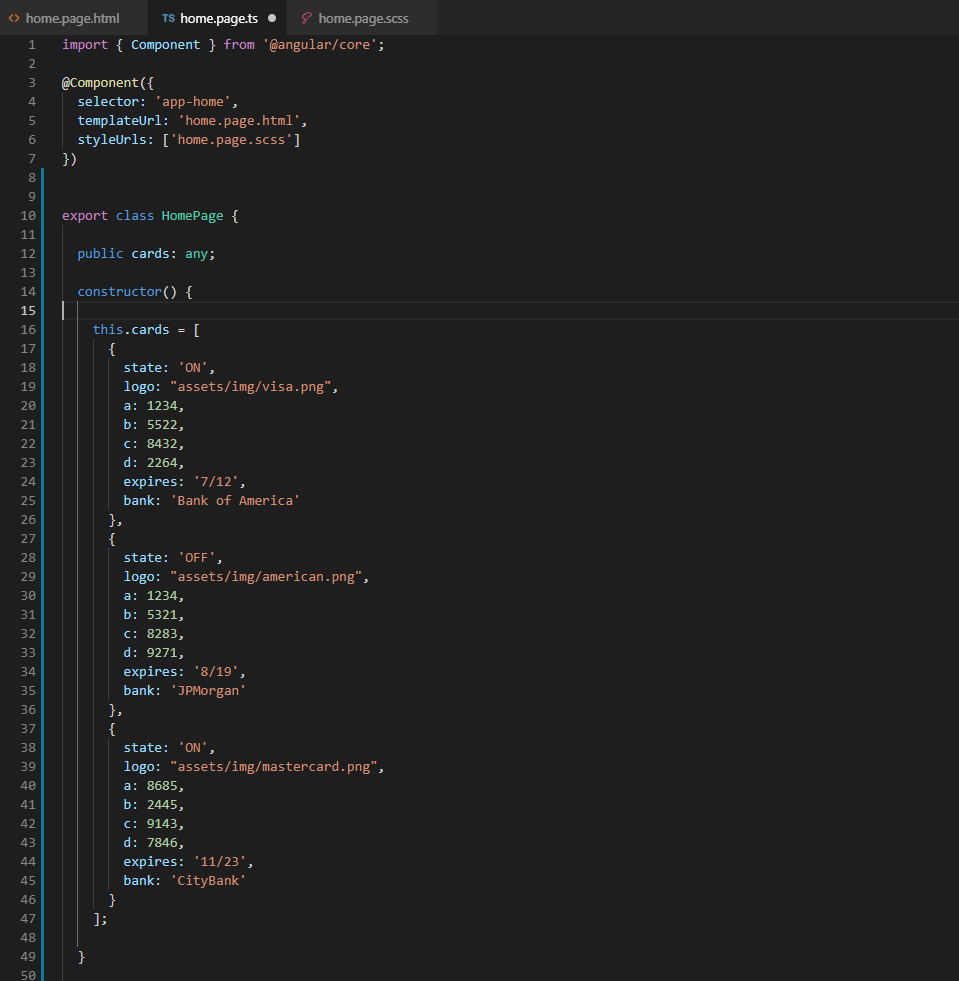
Task: Click the state 'OFF' value
Action: [196, 557]
